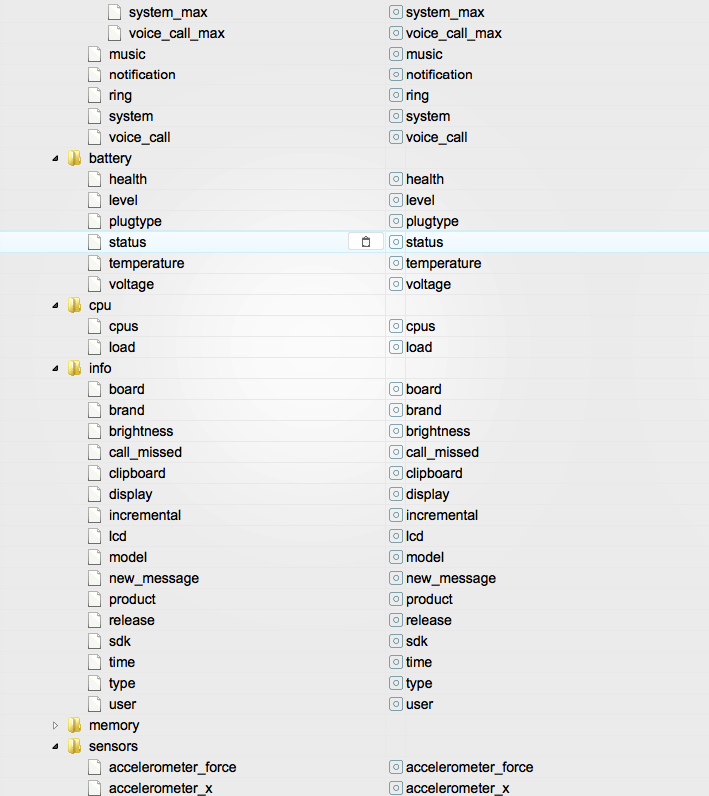Click the target icon beside right-column music
Screen dimensions: 709x796
point(396,54)
